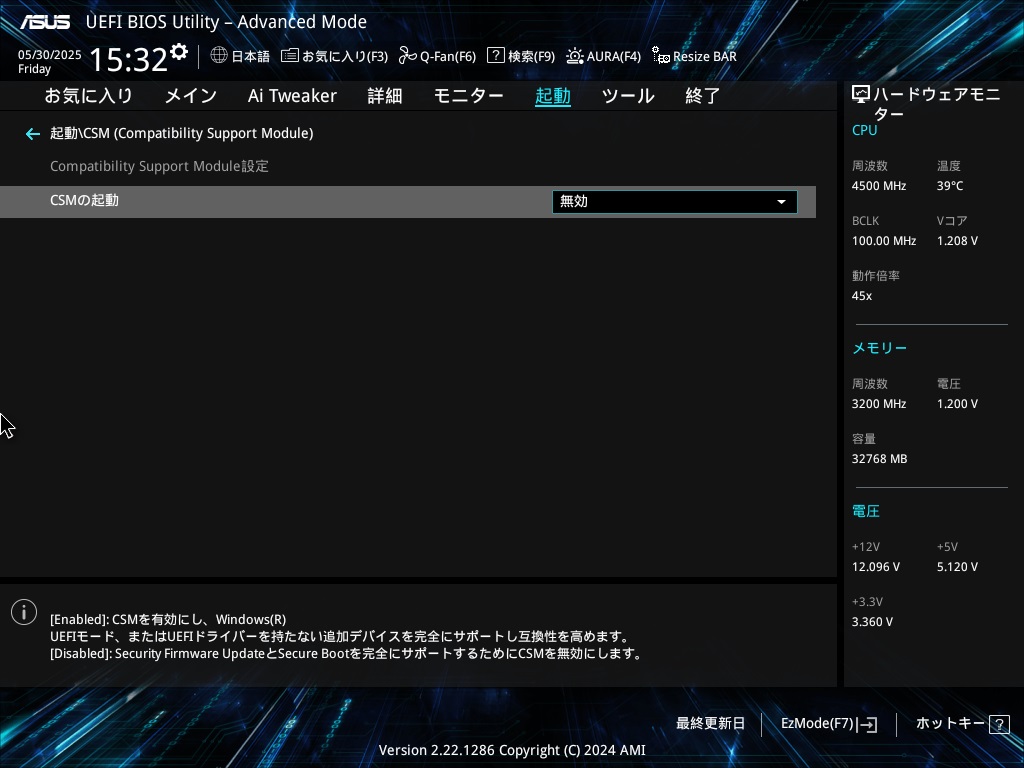The image size is (1024, 768).
Task: Open Q-Fan control via the fan icon
Action: coord(408,56)
